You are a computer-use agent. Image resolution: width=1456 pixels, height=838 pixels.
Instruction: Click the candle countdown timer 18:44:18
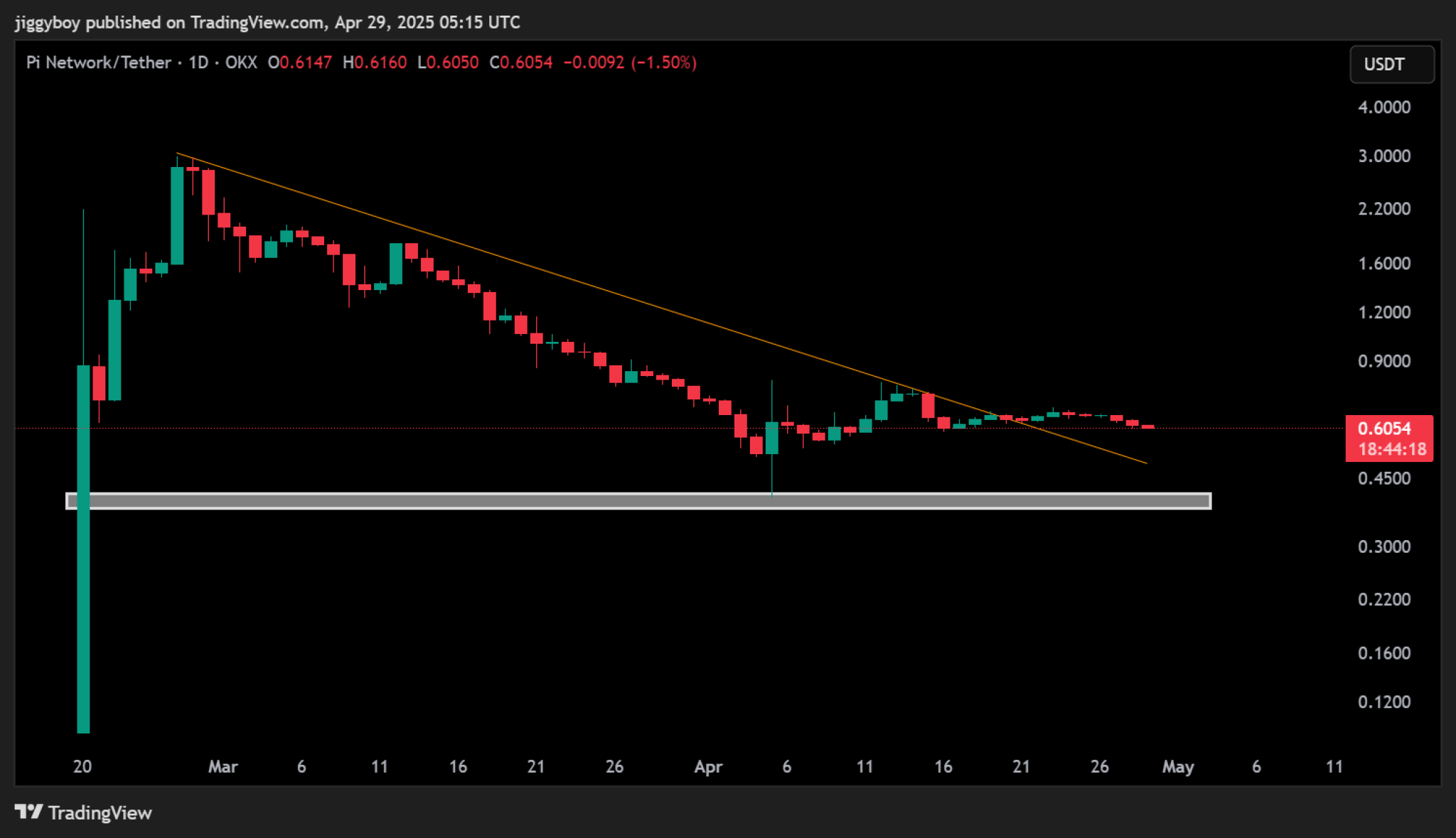tap(1391, 449)
